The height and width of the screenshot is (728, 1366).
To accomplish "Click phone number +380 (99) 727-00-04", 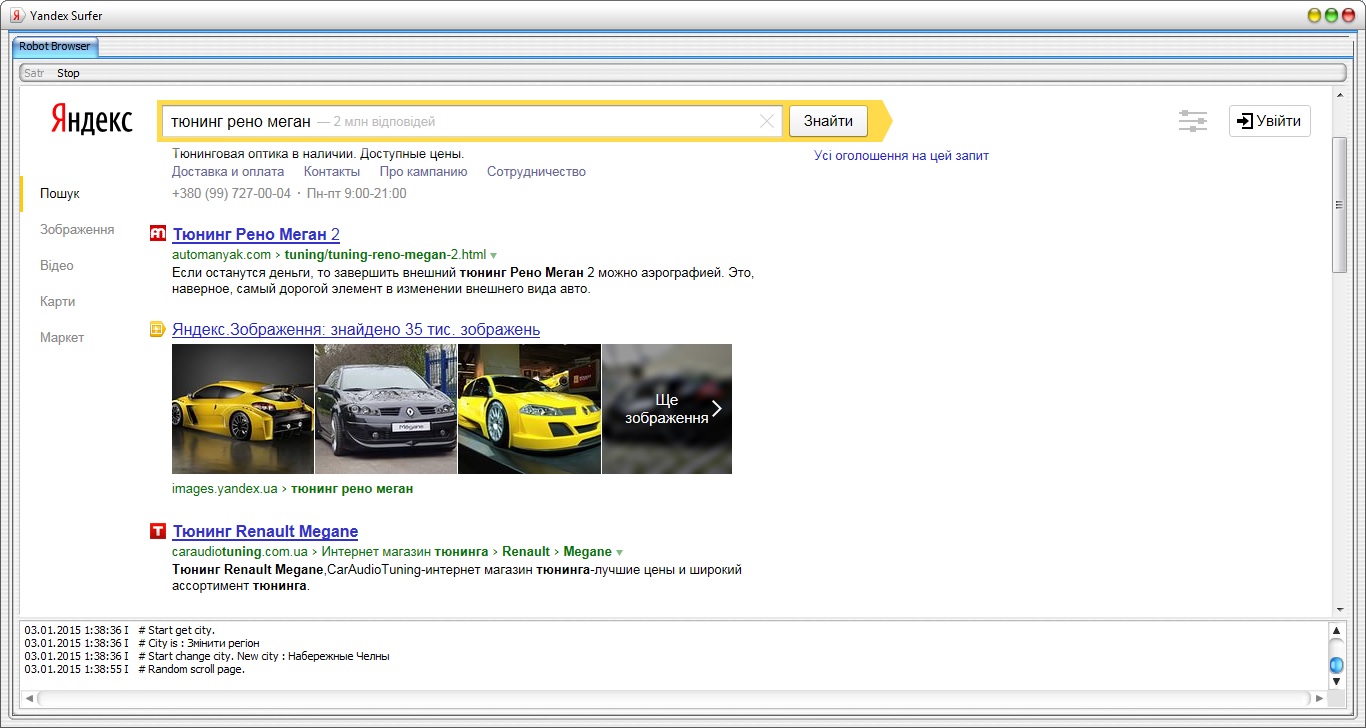I will pos(231,194).
